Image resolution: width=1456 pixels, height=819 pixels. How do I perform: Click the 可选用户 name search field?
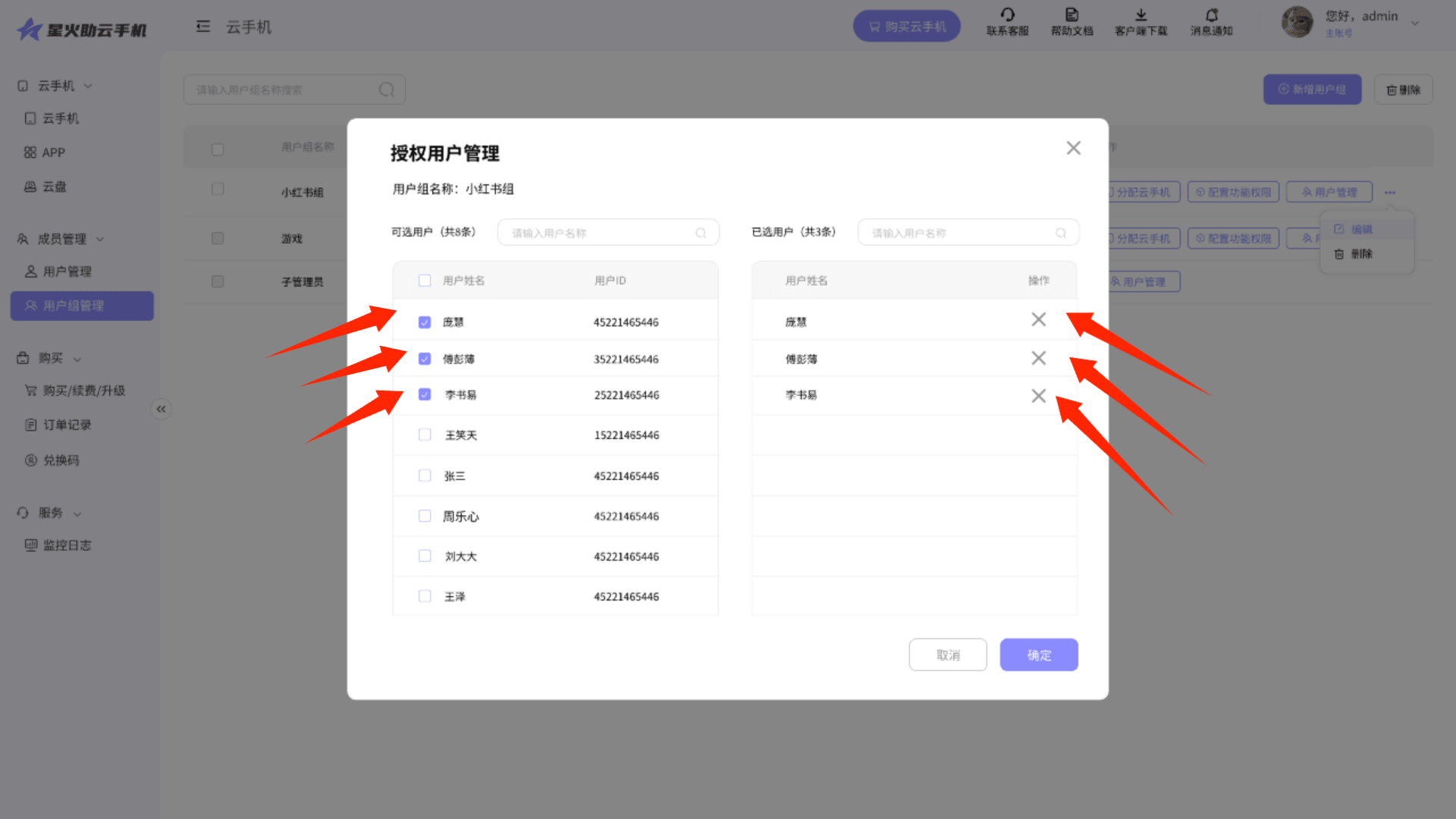pos(599,233)
